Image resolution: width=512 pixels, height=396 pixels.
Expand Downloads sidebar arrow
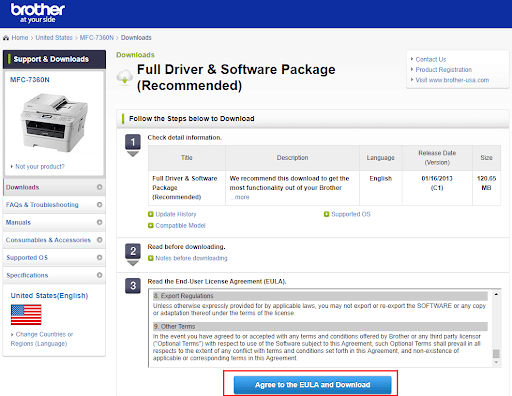(99, 187)
